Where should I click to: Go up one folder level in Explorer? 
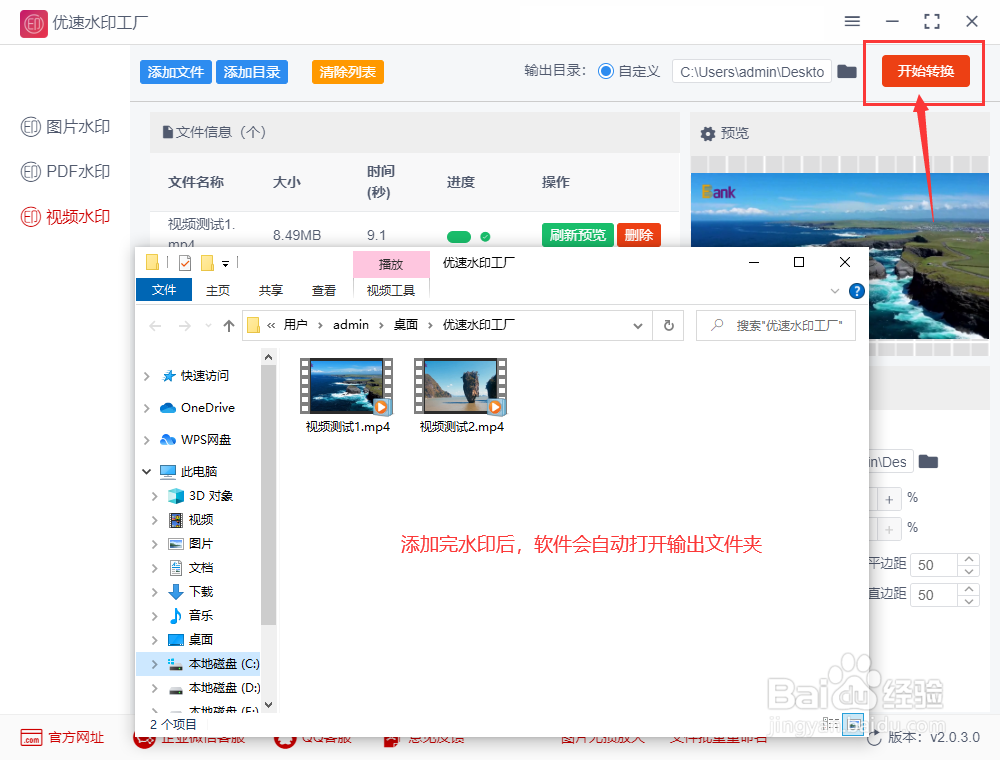228,326
